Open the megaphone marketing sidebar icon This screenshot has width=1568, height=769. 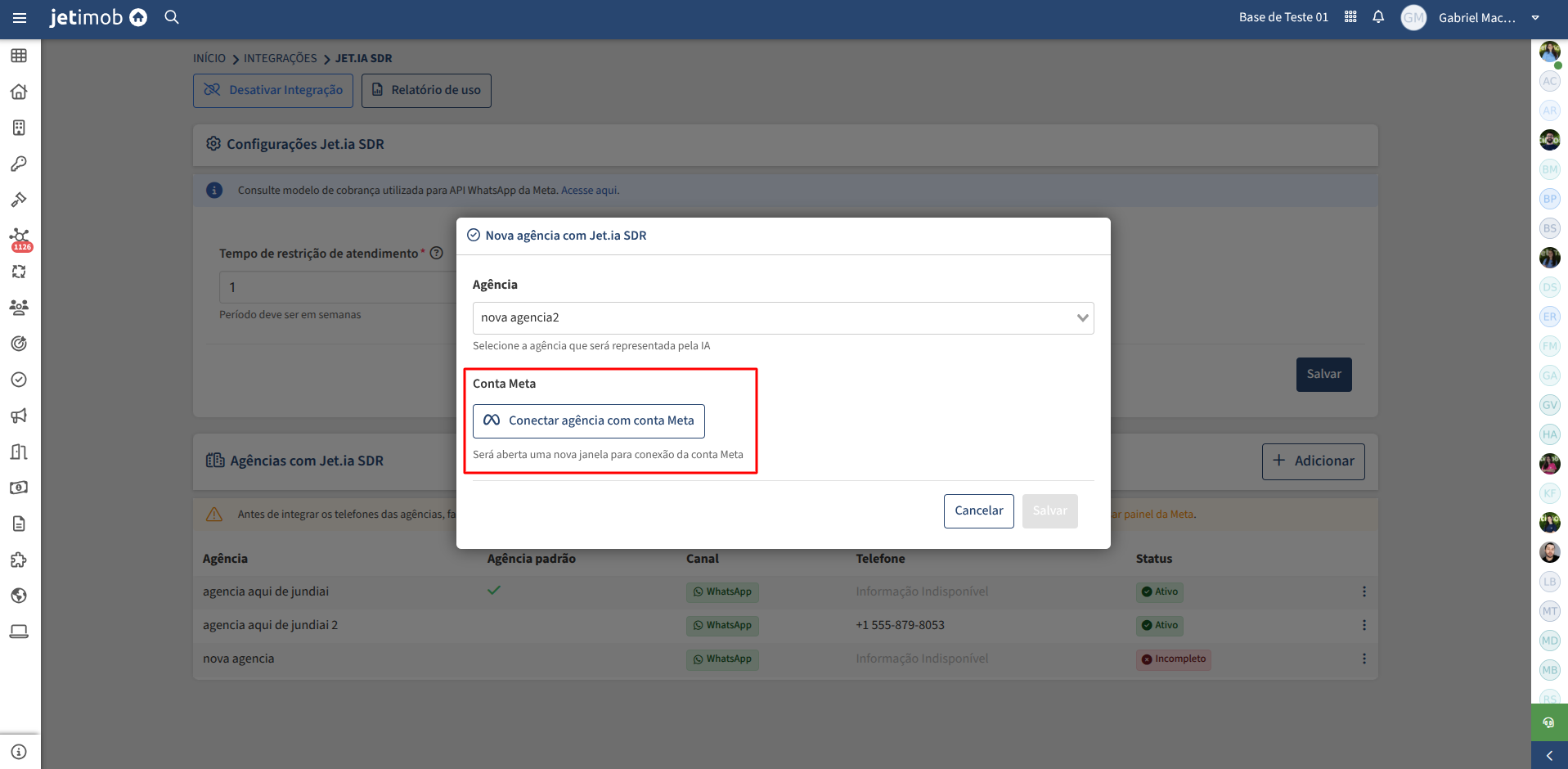pyautogui.click(x=19, y=416)
